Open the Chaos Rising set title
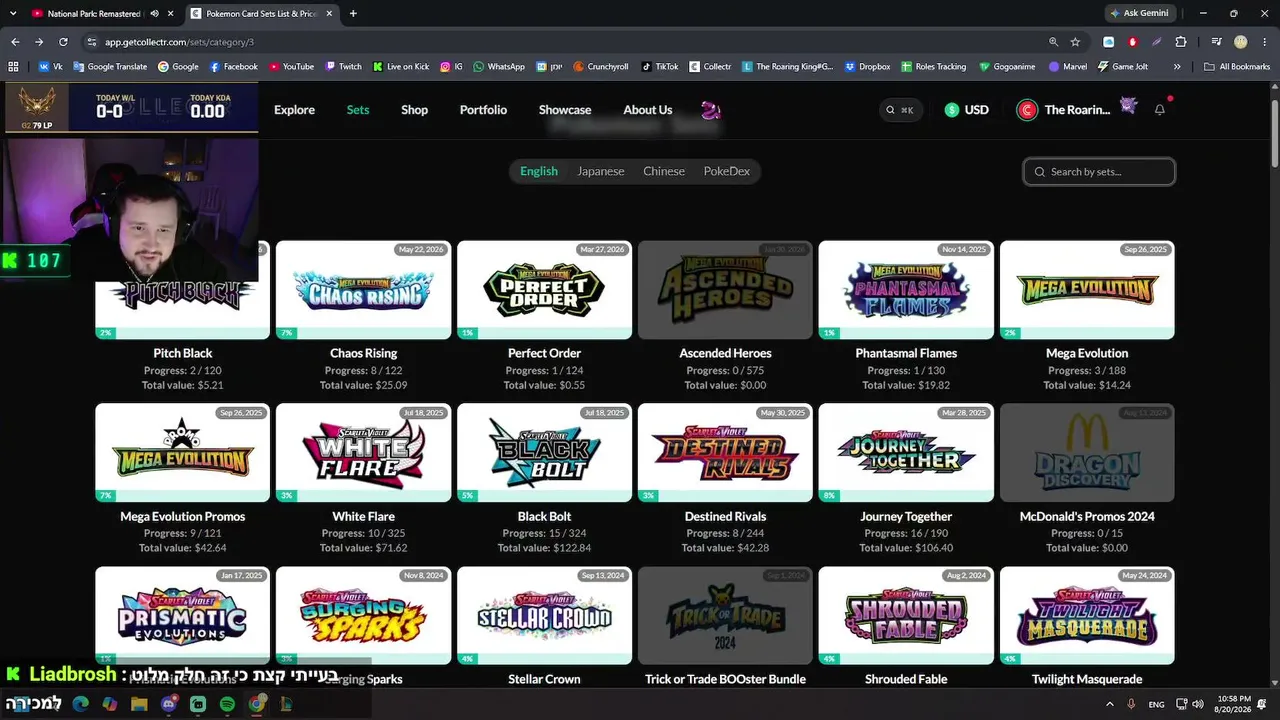This screenshot has width=1280, height=720. point(363,353)
